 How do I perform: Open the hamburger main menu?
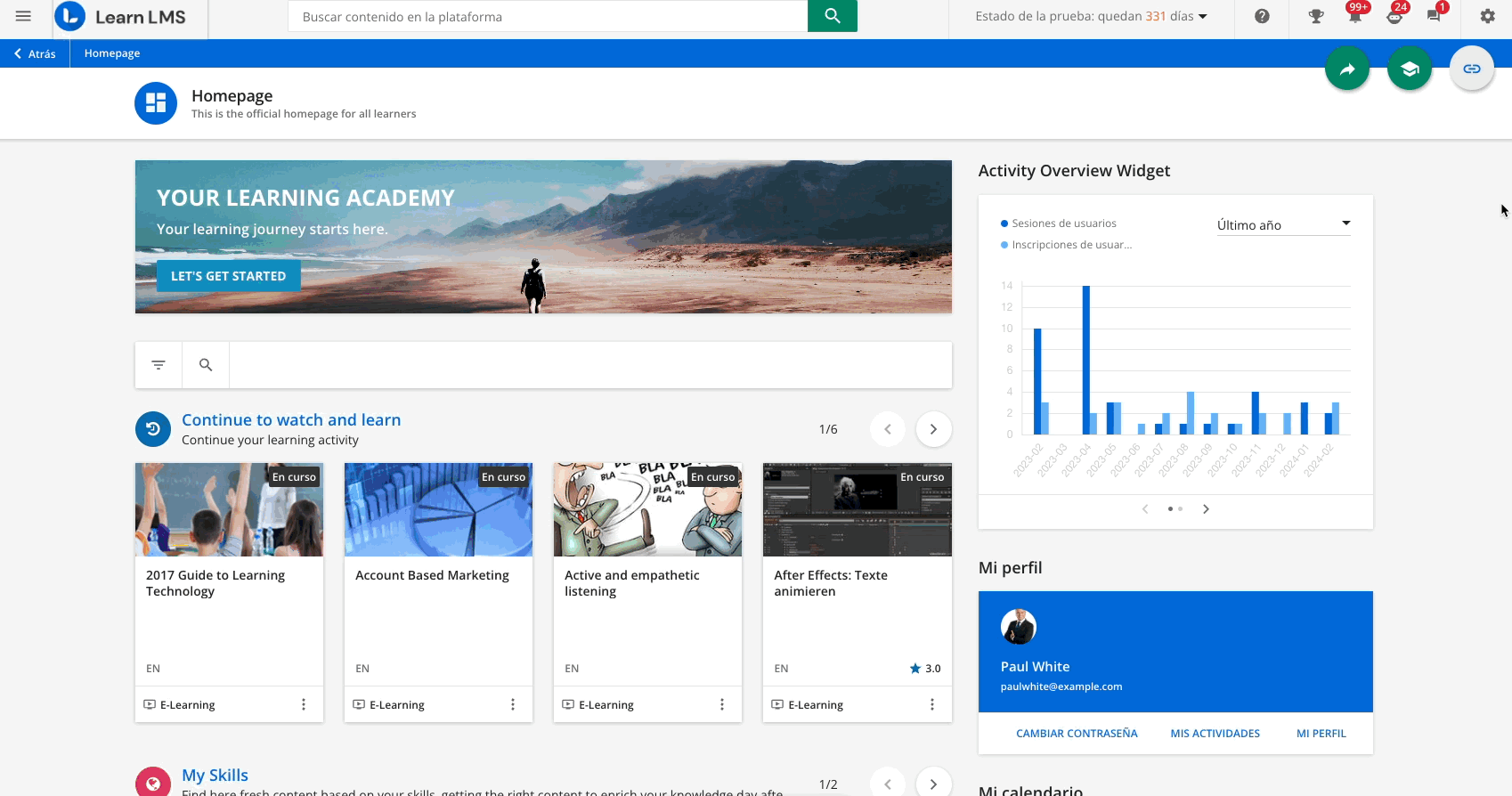click(x=23, y=16)
